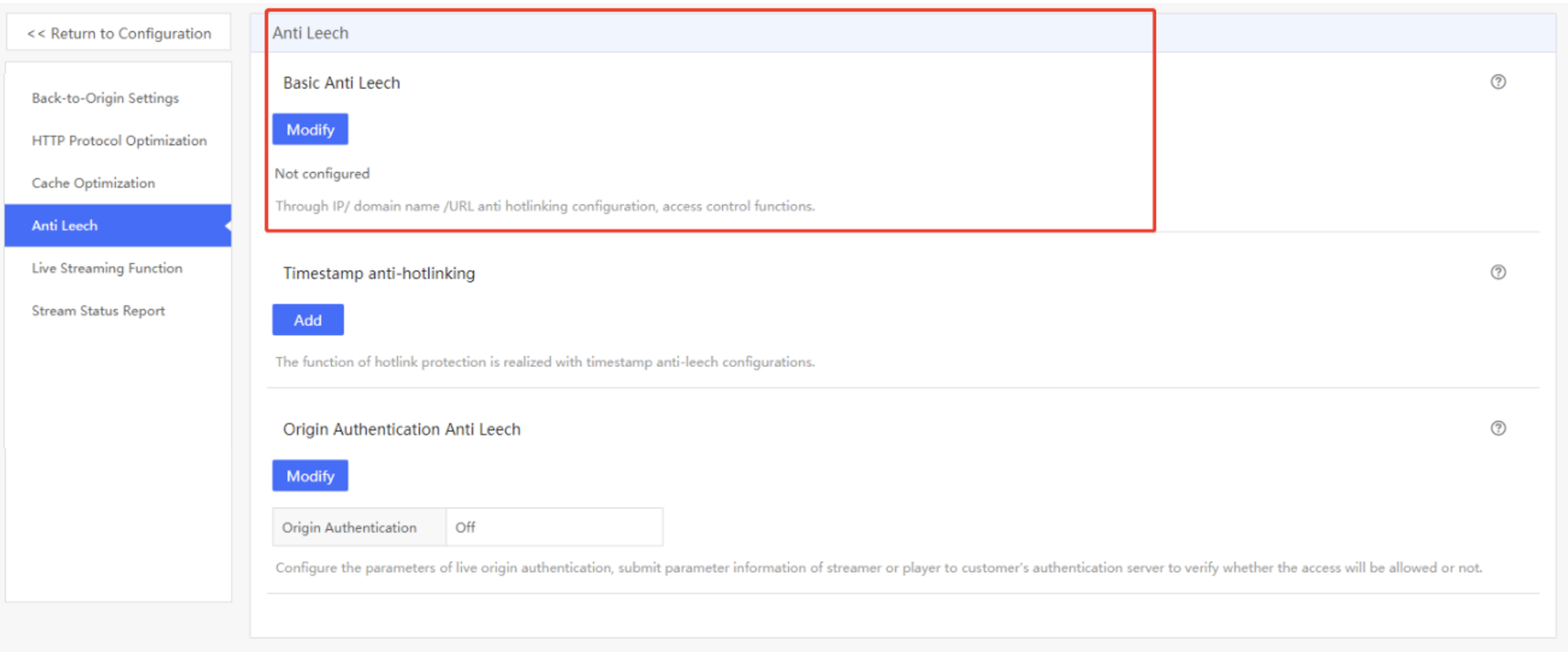Modify the Basic Anti Leech settings
The width and height of the screenshot is (1568, 652).
(x=310, y=129)
